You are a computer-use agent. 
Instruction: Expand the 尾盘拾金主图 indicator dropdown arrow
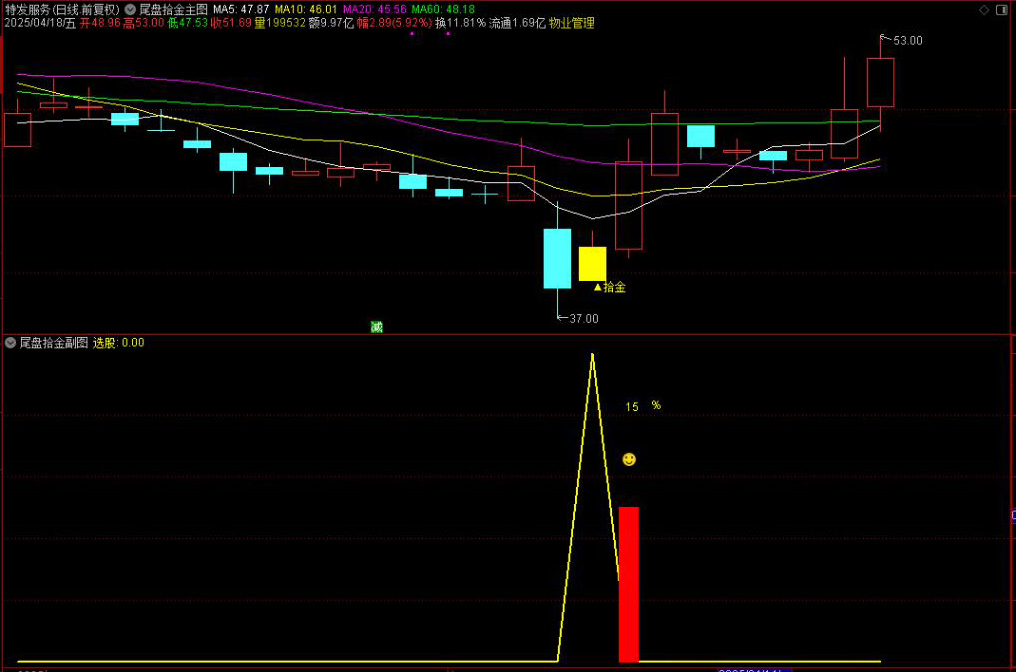tap(130, 9)
